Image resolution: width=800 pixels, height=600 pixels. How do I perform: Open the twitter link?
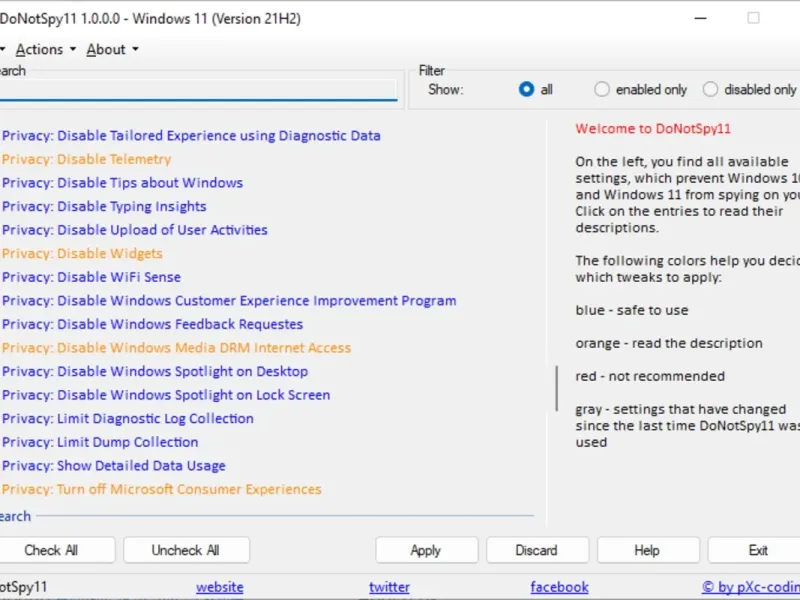[x=389, y=587]
